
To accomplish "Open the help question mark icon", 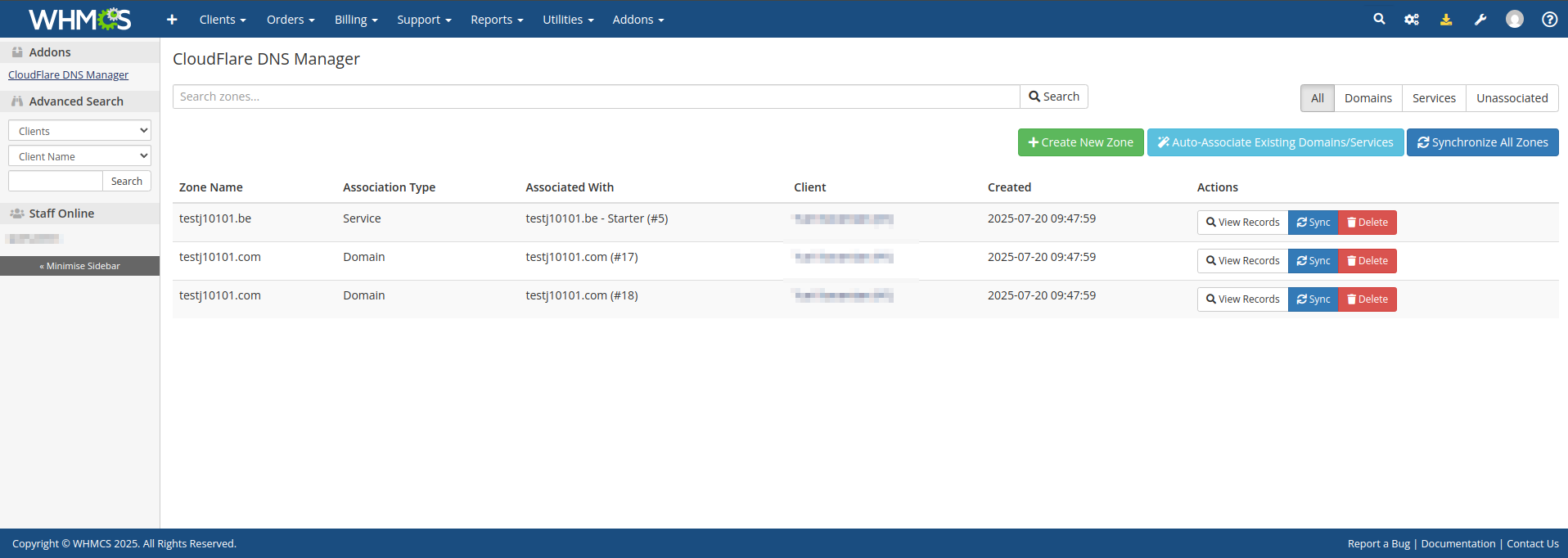I will [x=1549, y=20].
